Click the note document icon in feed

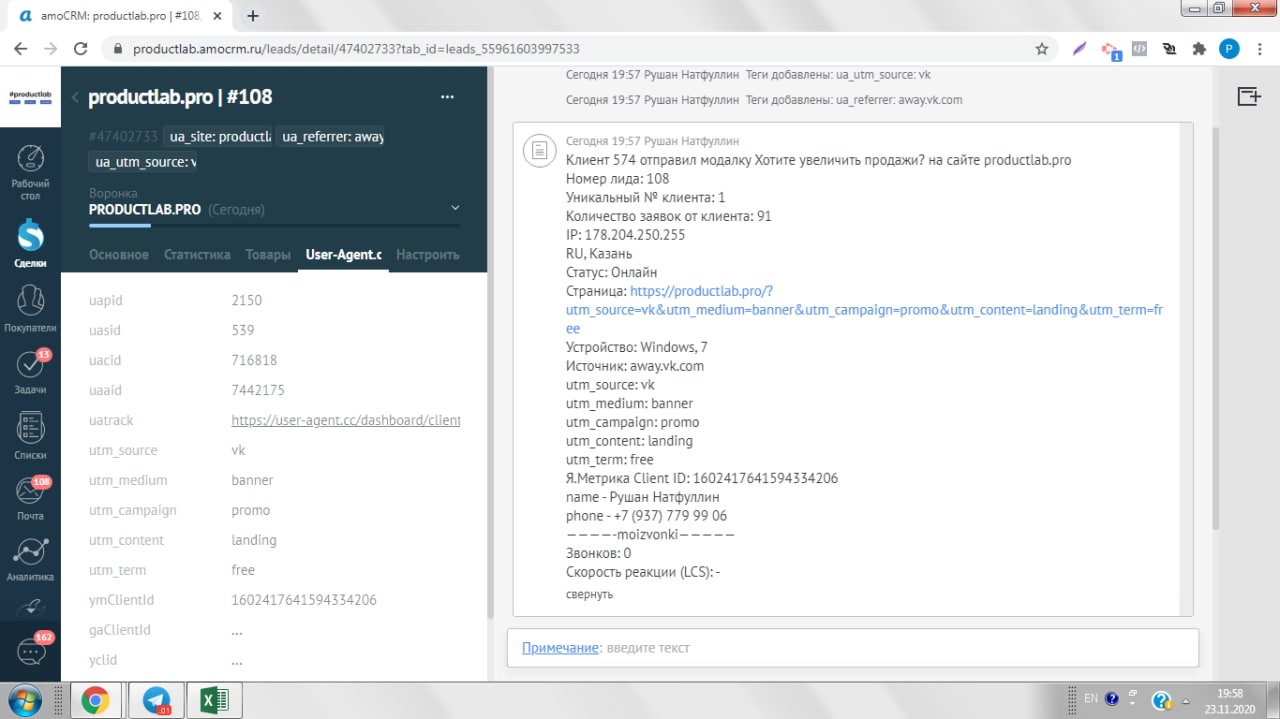tap(539, 150)
